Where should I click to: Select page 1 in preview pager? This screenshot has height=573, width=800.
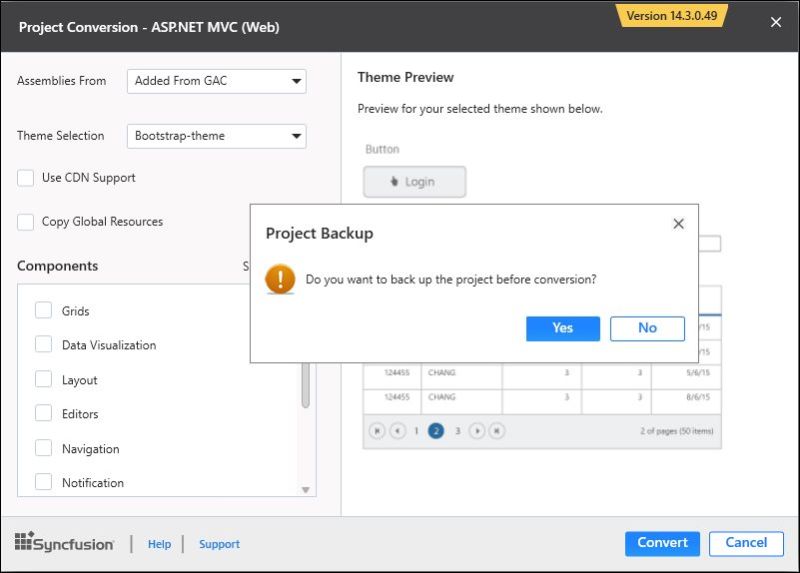pos(416,431)
